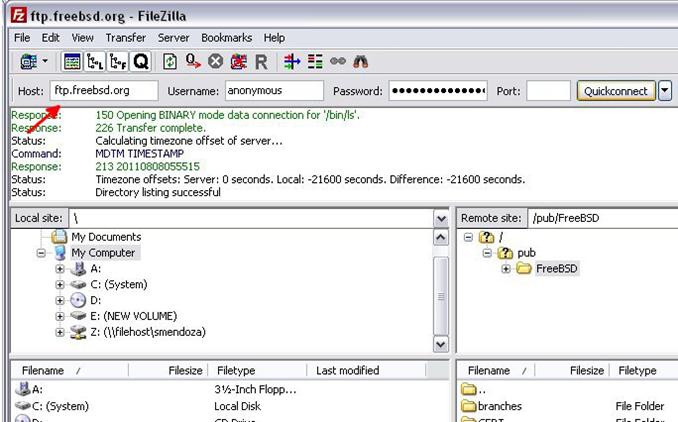Screen dimensions: 678x422
Task: Select the pub folder in remote tree
Action: point(526,253)
